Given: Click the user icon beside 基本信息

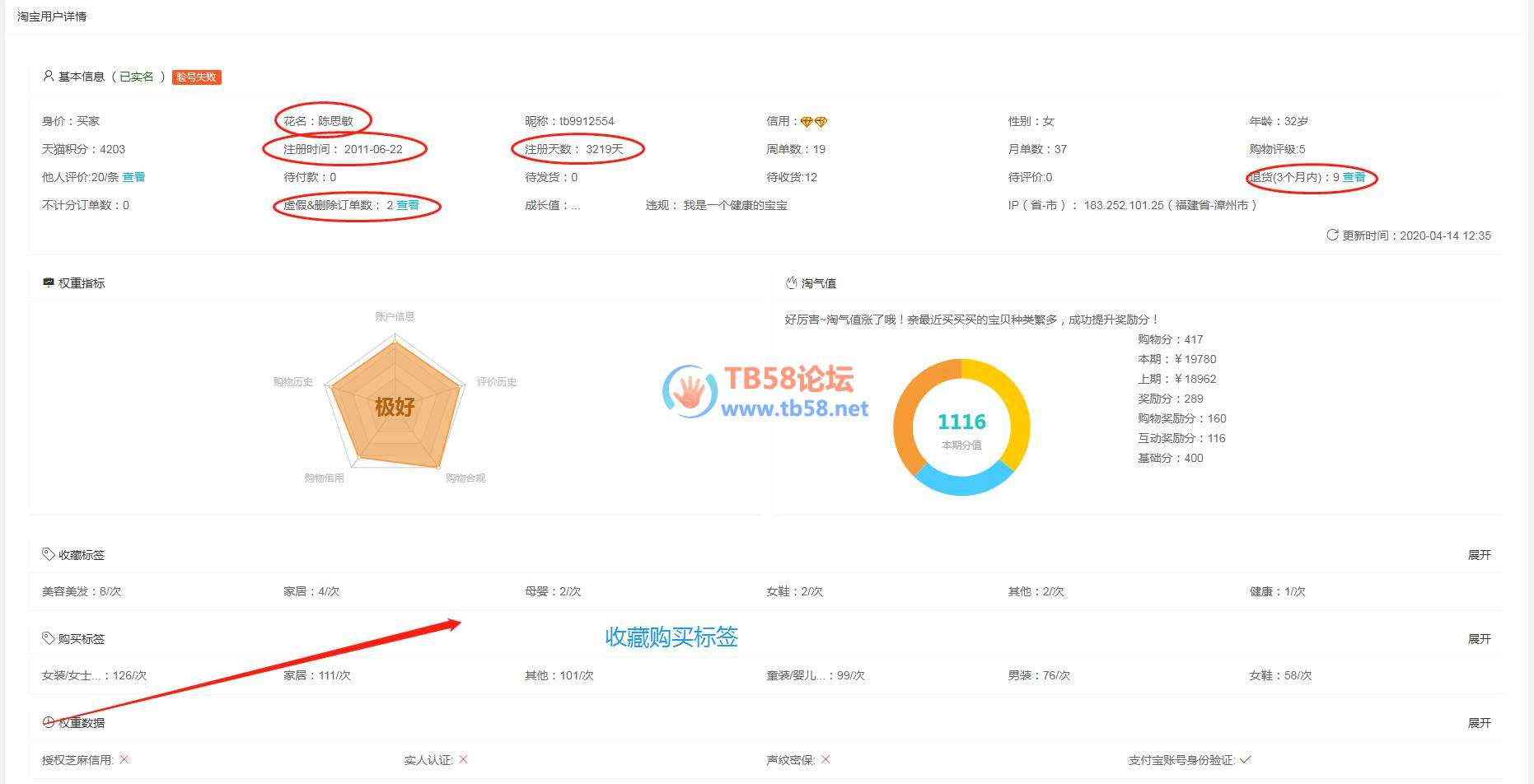Looking at the screenshot, I should pos(48,76).
